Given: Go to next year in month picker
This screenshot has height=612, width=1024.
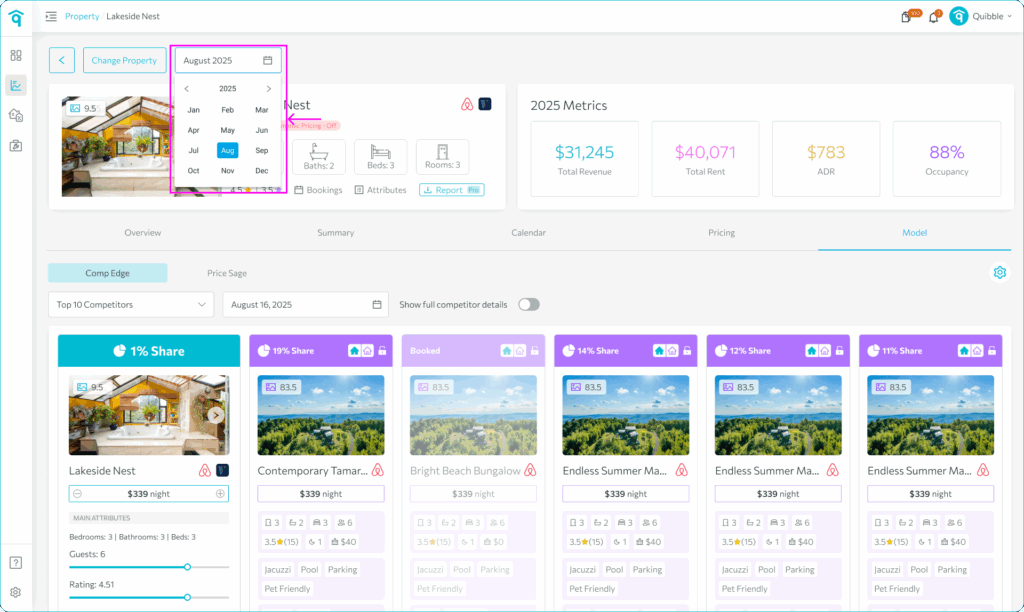Looking at the screenshot, I should (x=268, y=89).
